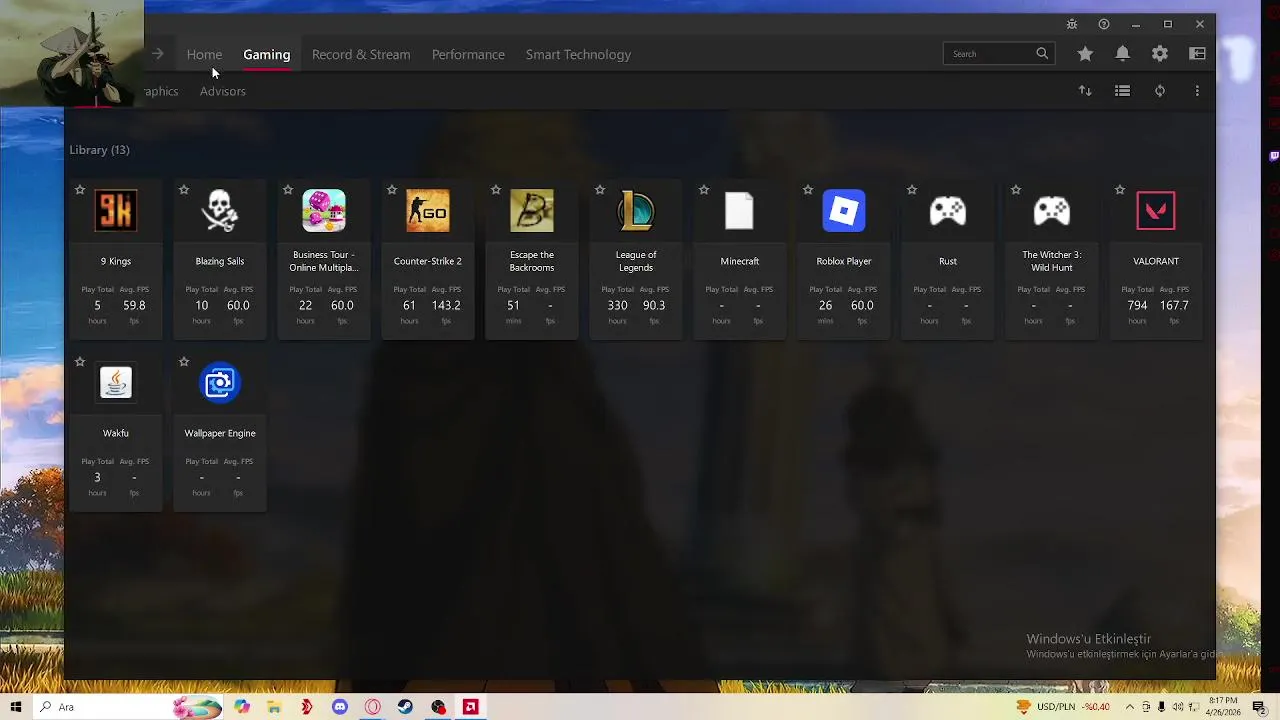Favorite VALORANT with its star
This screenshot has width=1280, height=720.
(1120, 190)
